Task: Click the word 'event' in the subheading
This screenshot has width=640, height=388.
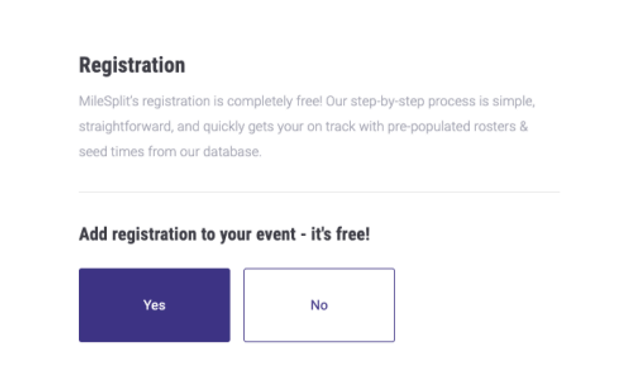Action: [x=276, y=234]
